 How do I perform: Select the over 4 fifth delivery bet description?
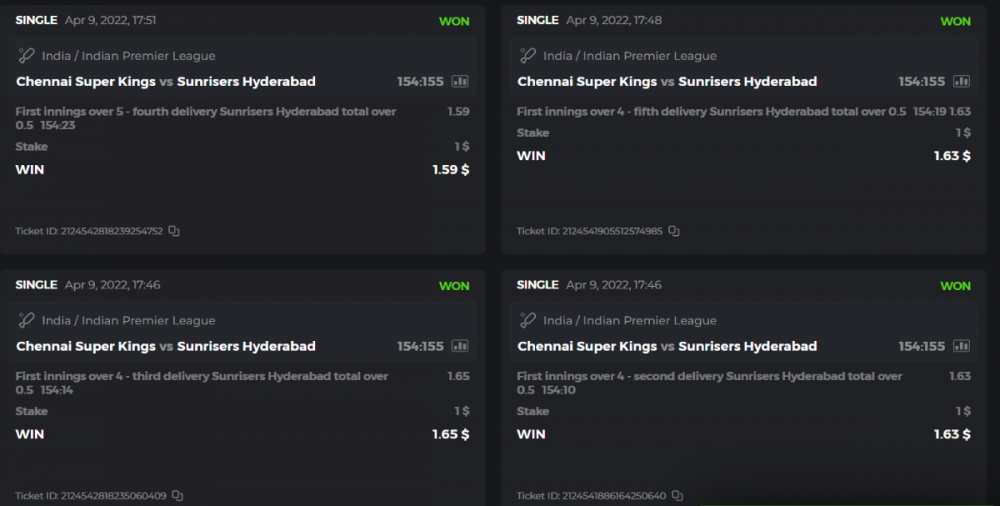710,112
